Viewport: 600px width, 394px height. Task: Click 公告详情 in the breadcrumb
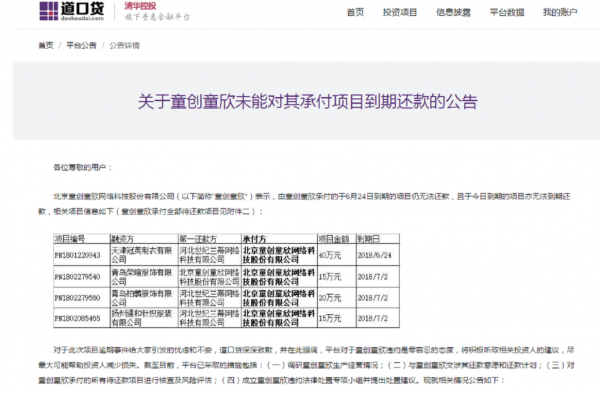click(124, 46)
